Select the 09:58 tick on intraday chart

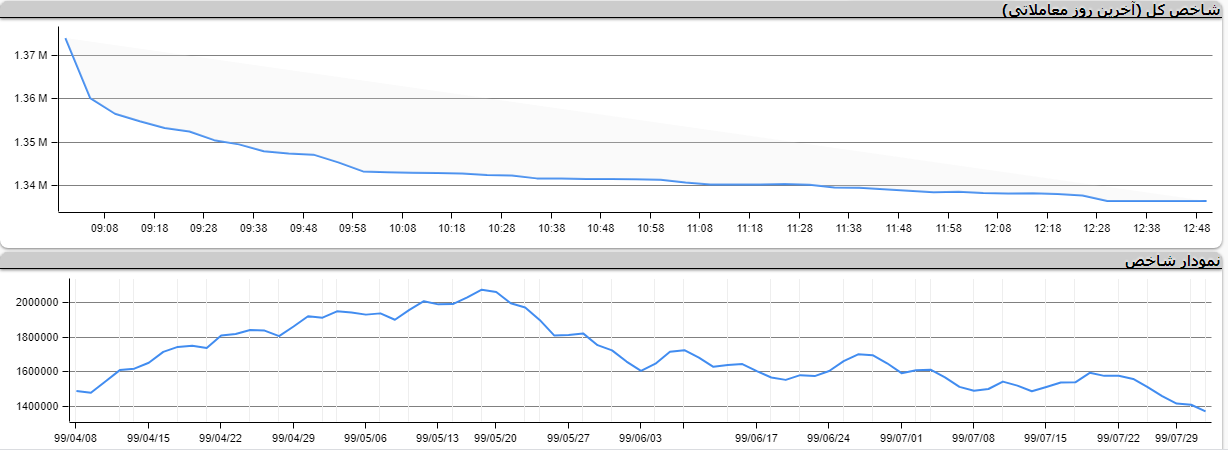click(352, 228)
